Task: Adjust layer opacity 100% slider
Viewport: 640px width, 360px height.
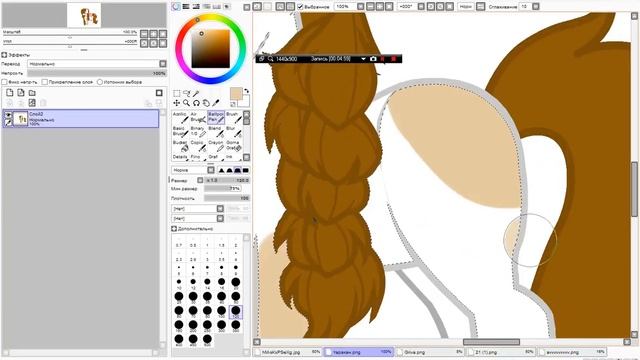Action: pyautogui.click(x=97, y=73)
